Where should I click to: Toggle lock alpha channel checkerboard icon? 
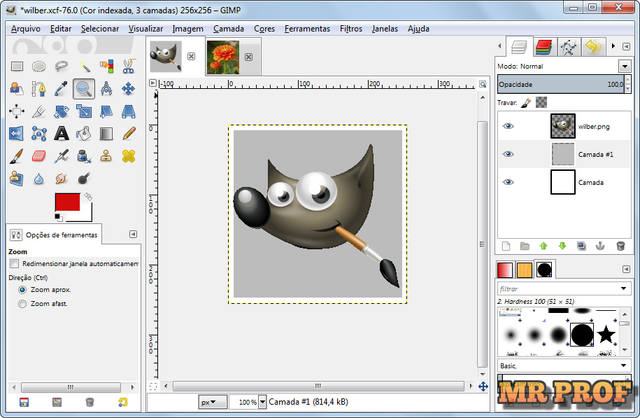541,102
